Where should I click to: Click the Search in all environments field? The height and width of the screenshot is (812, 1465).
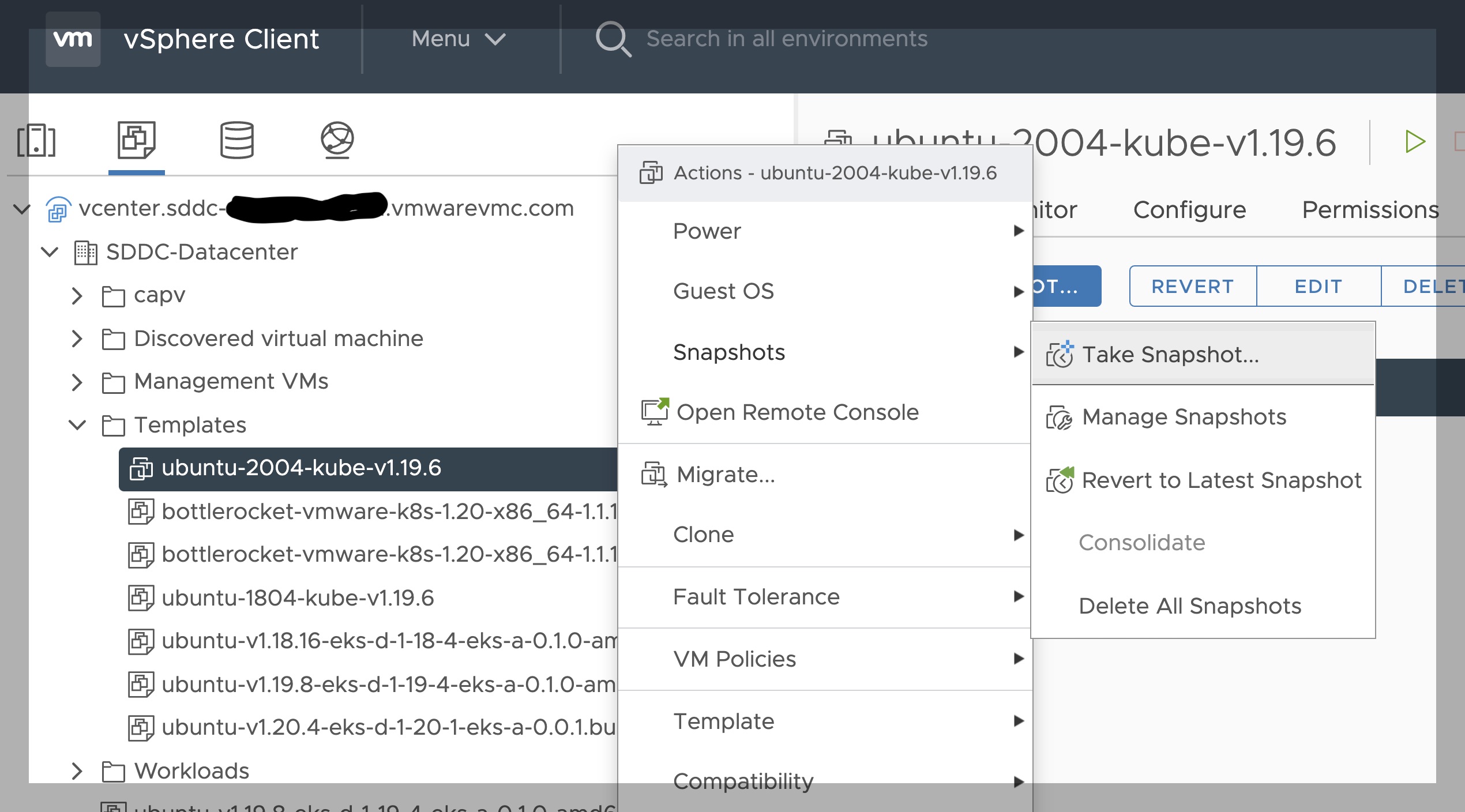(787, 39)
